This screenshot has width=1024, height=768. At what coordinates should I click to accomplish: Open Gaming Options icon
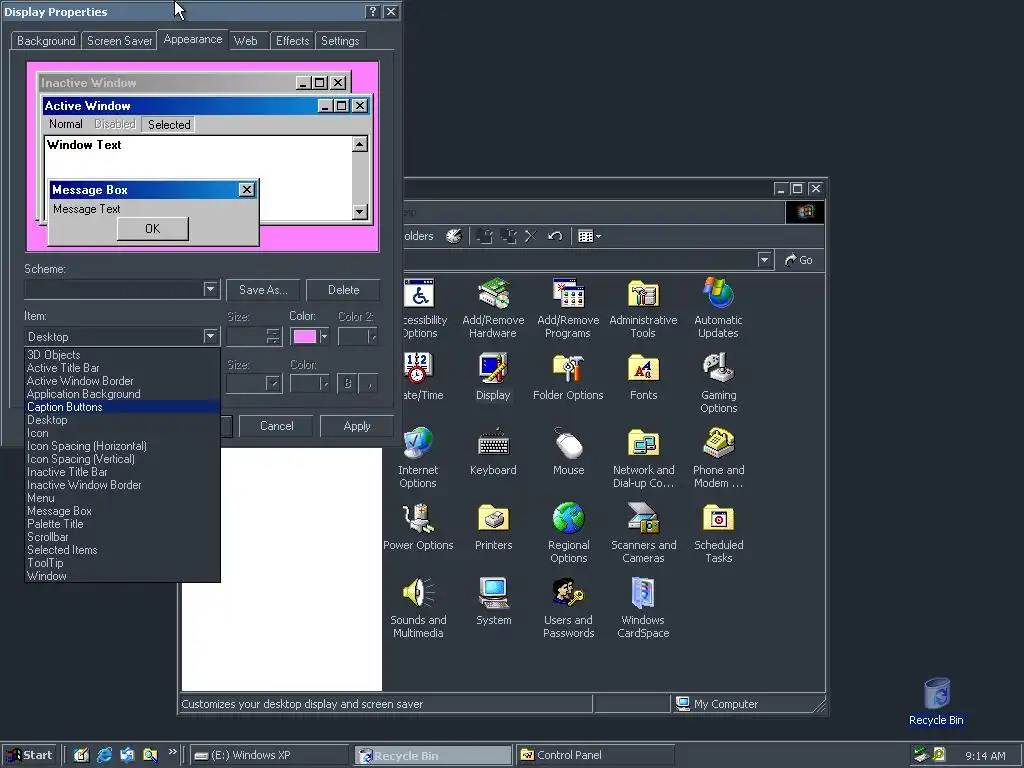click(718, 383)
